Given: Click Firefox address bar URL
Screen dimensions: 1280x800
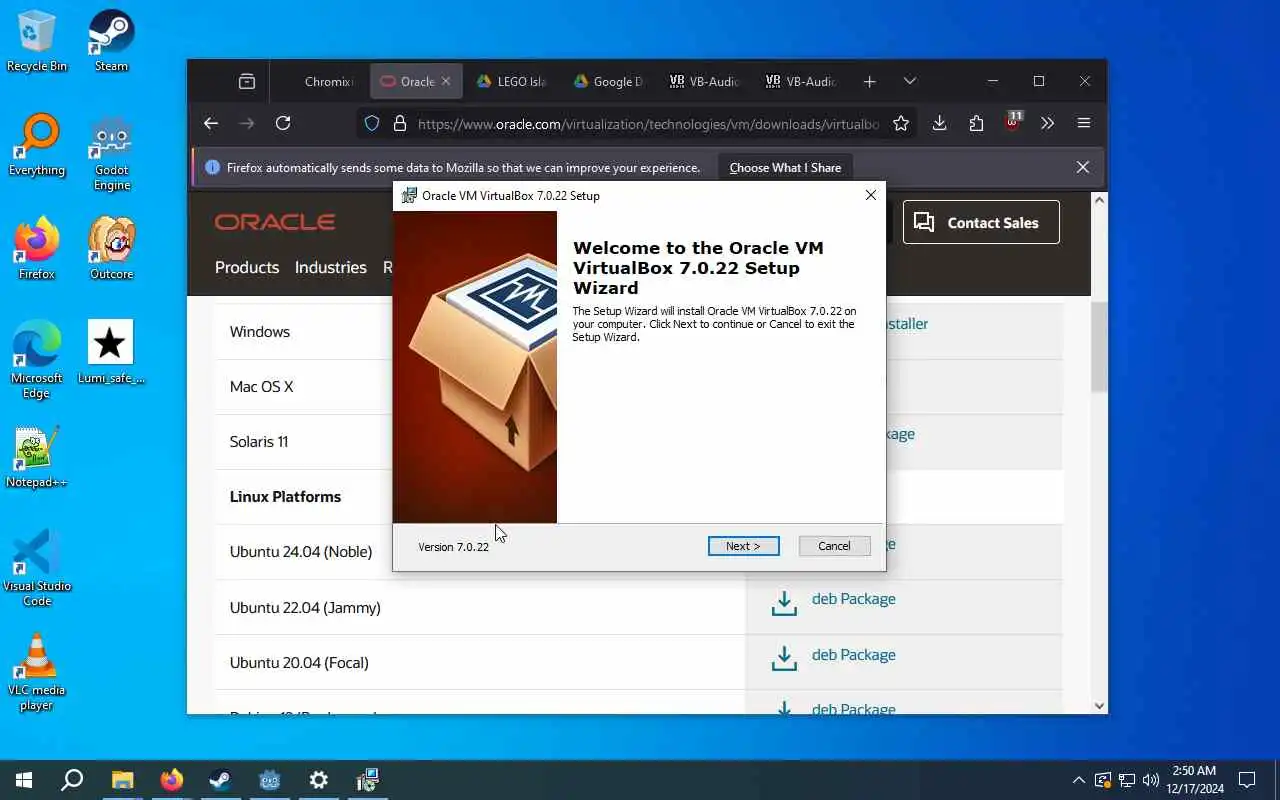Looking at the screenshot, I should click(x=648, y=124).
